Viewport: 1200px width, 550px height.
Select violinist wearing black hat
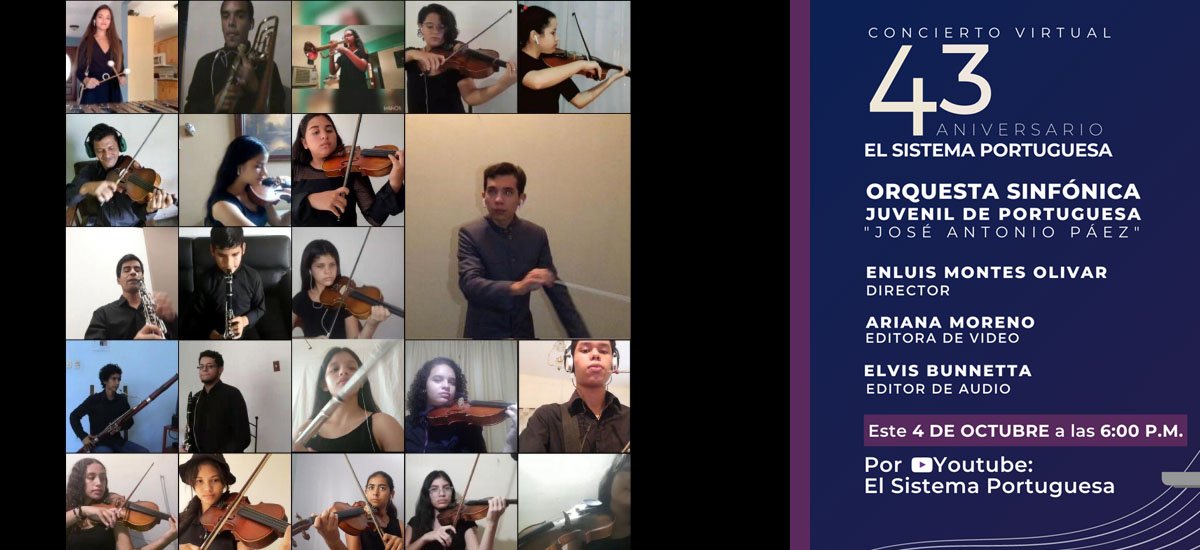click(235, 502)
